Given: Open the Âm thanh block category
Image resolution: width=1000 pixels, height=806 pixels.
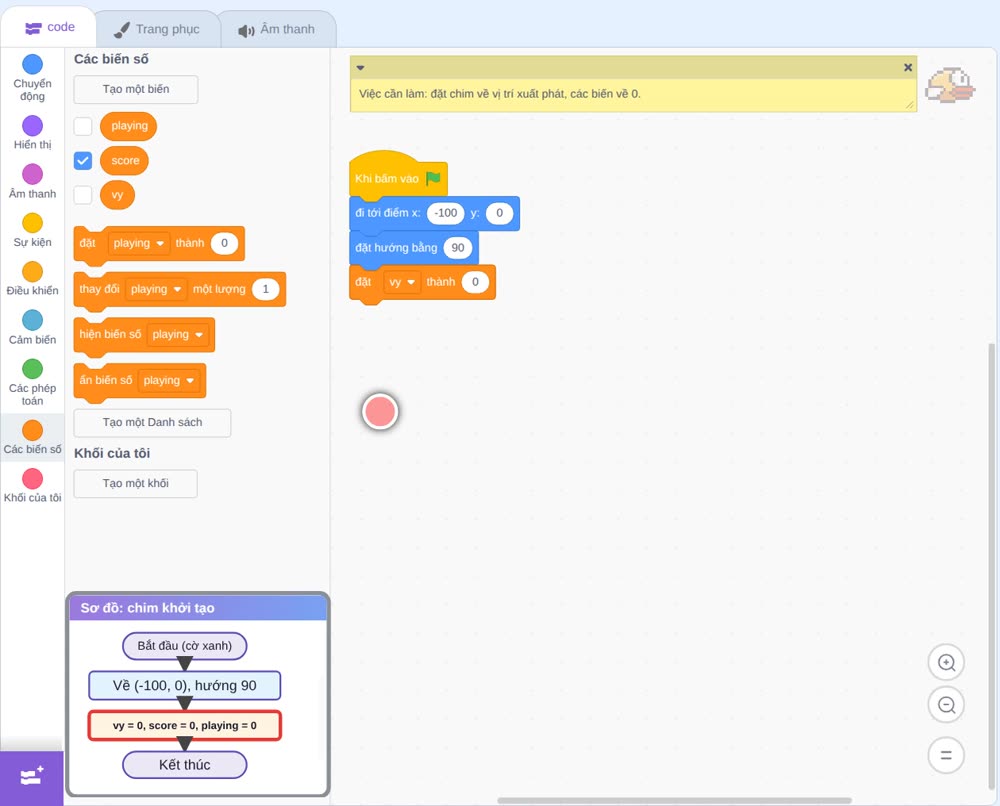Looking at the screenshot, I should [x=33, y=181].
